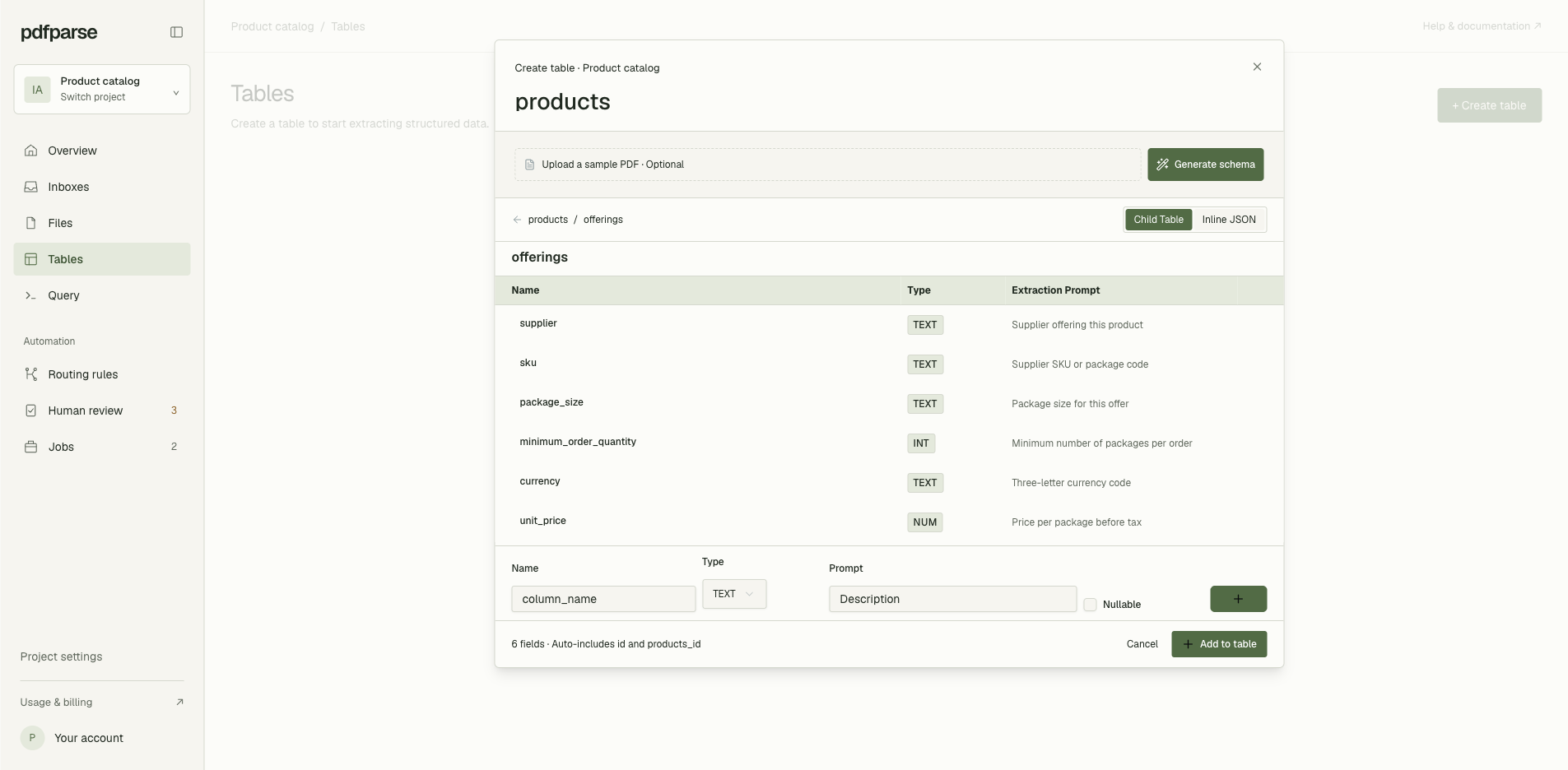This screenshot has width=1568, height=770.
Task: Click the IA project avatar
Action: [x=37, y=90]
